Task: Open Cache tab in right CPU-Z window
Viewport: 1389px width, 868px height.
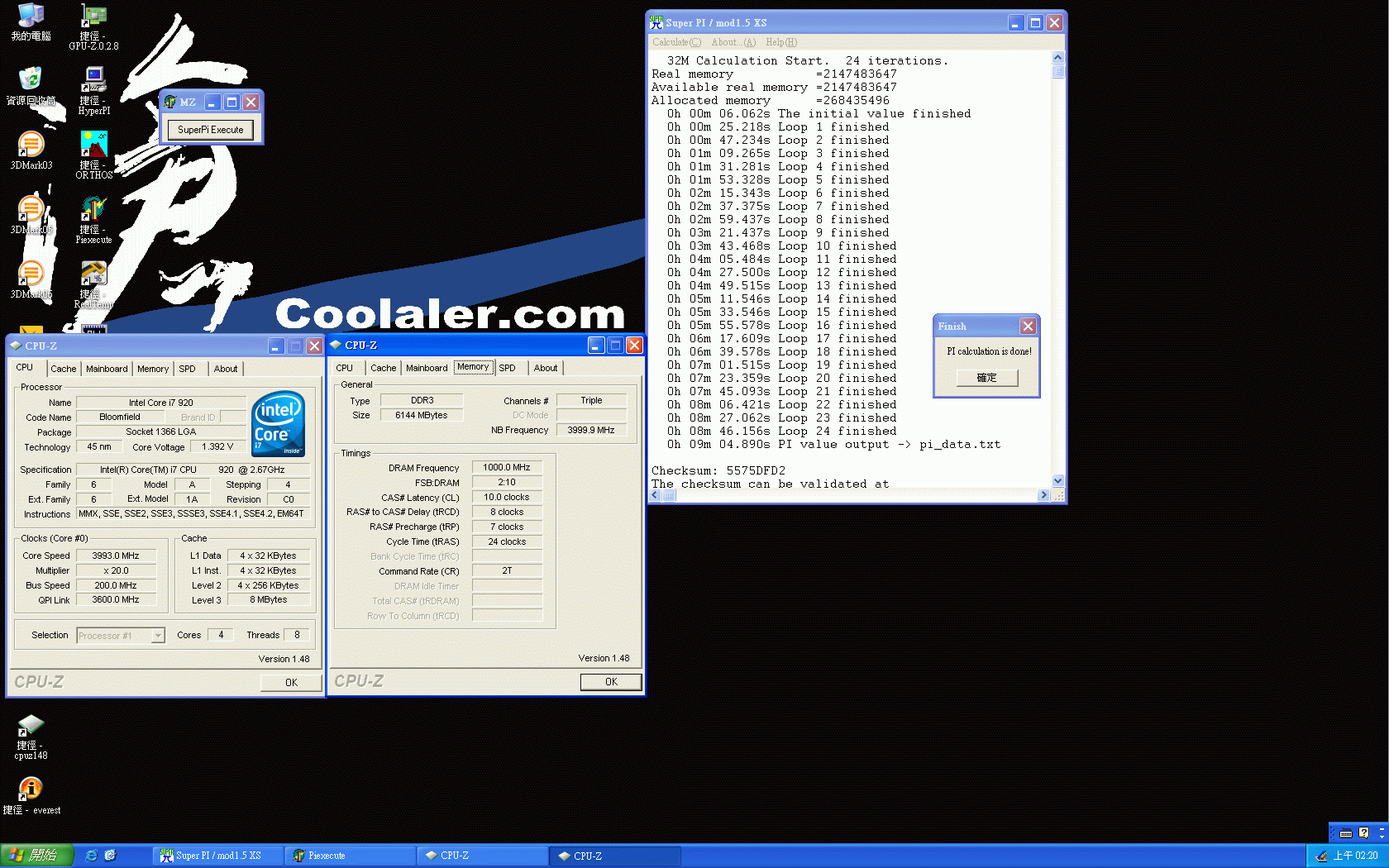Action: point(383,368)
